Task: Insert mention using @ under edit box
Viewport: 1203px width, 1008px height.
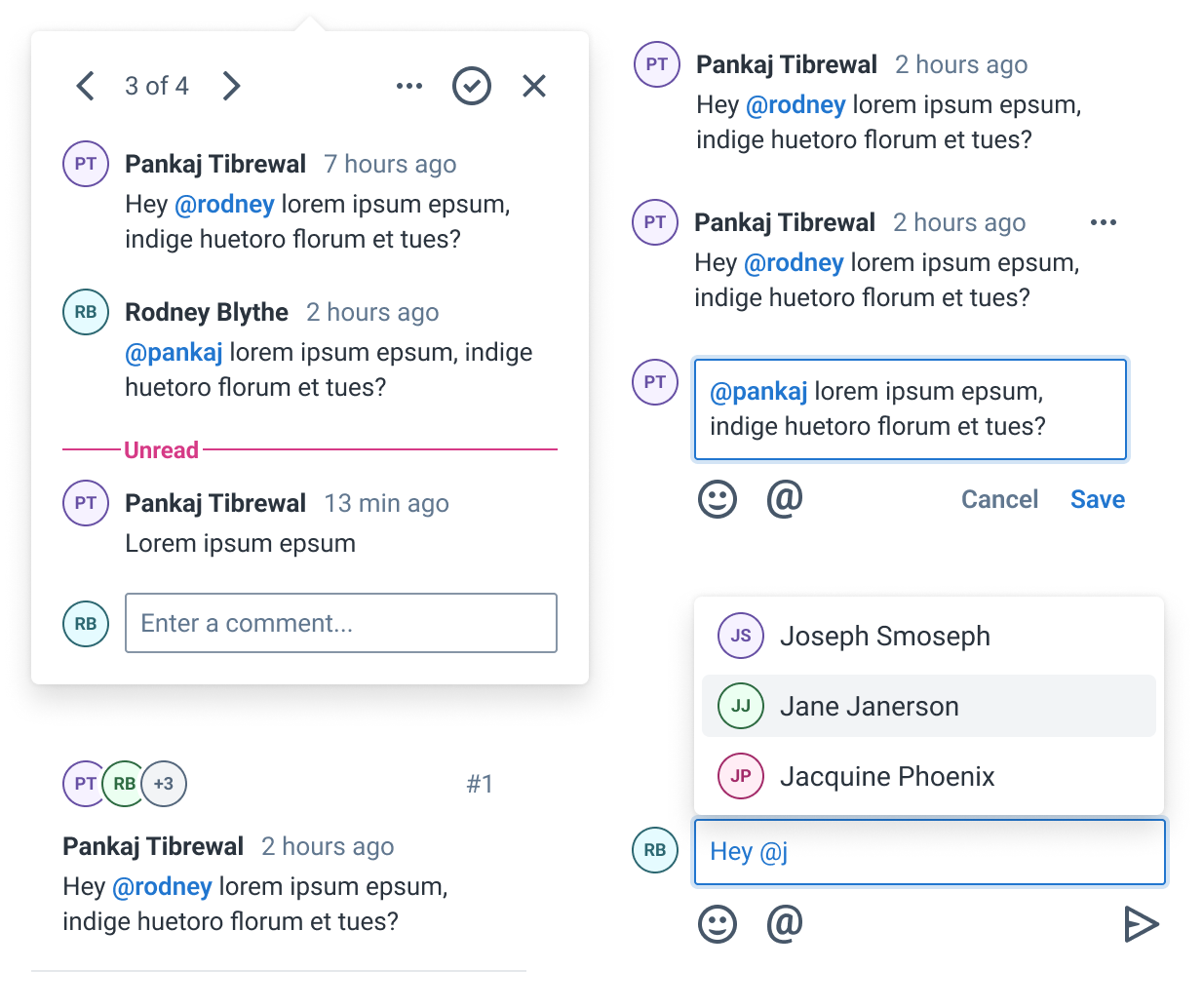Action: pyautogui.click(x=785, y=499)
